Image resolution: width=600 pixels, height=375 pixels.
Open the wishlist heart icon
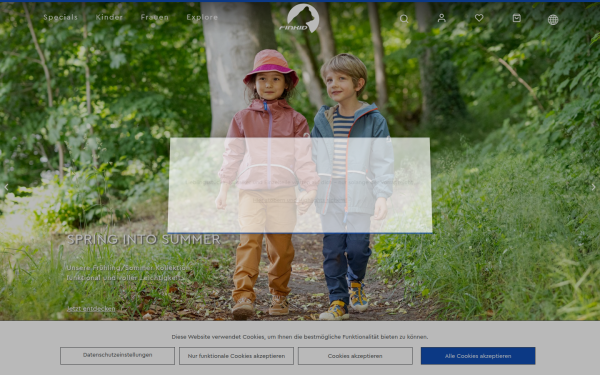(x=479, y=18)
